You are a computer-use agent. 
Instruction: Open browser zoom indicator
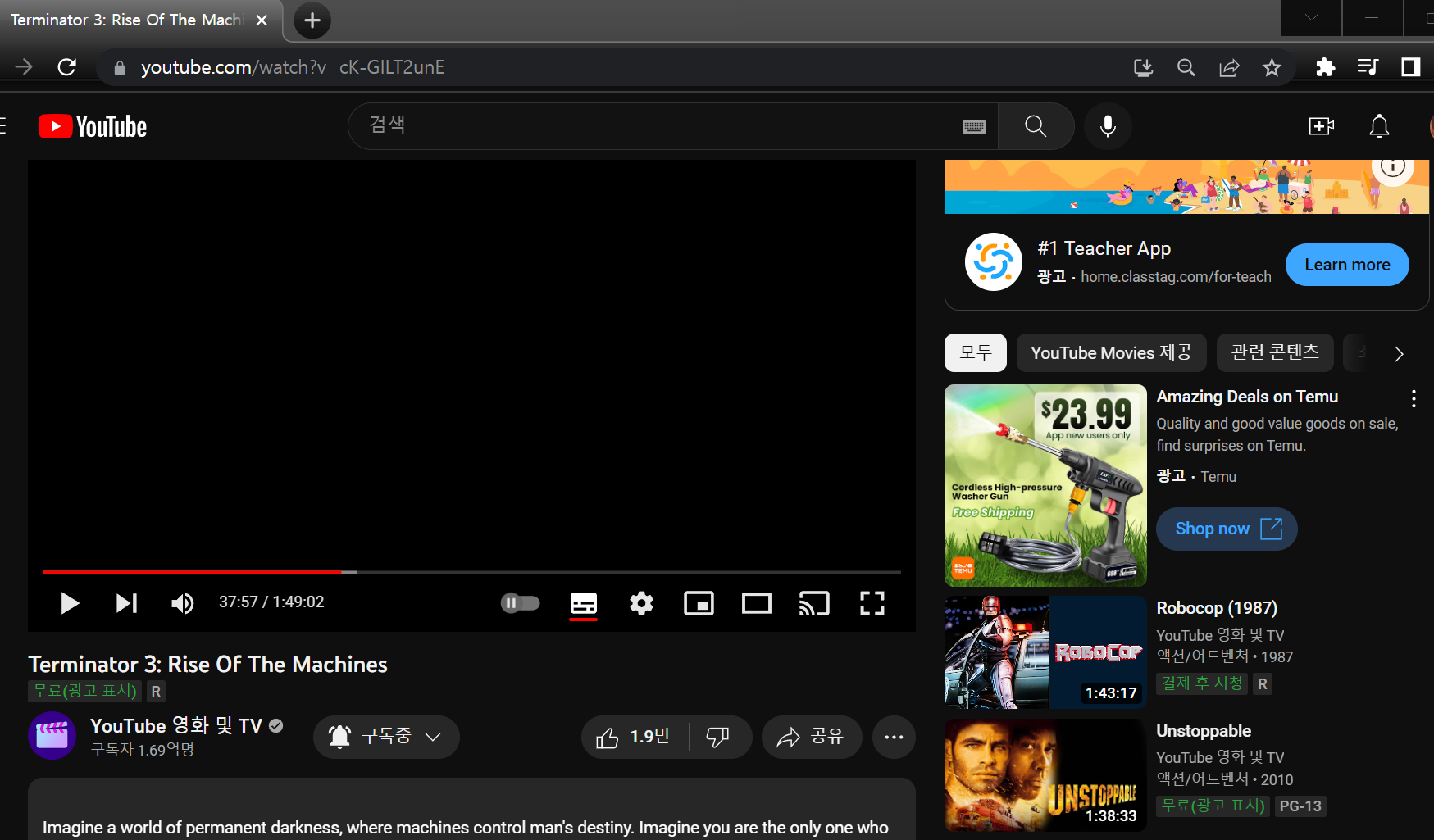1186,67
